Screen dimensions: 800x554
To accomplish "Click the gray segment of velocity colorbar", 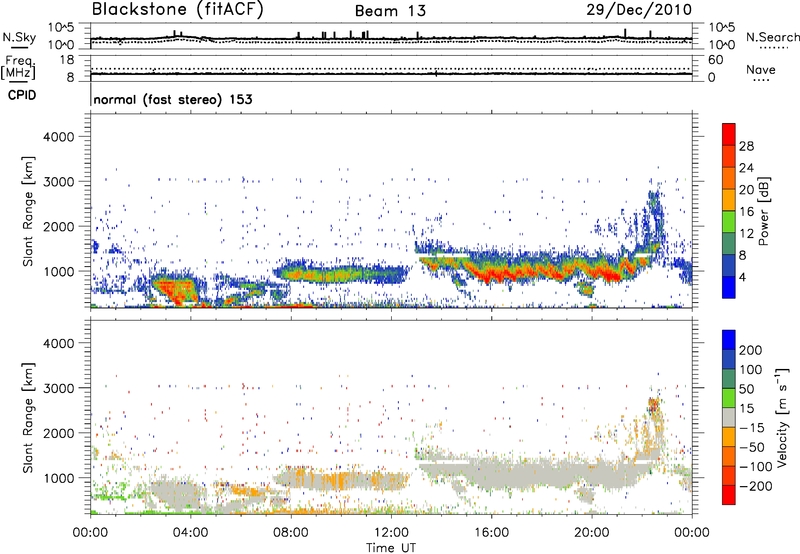I will [729, 418].
